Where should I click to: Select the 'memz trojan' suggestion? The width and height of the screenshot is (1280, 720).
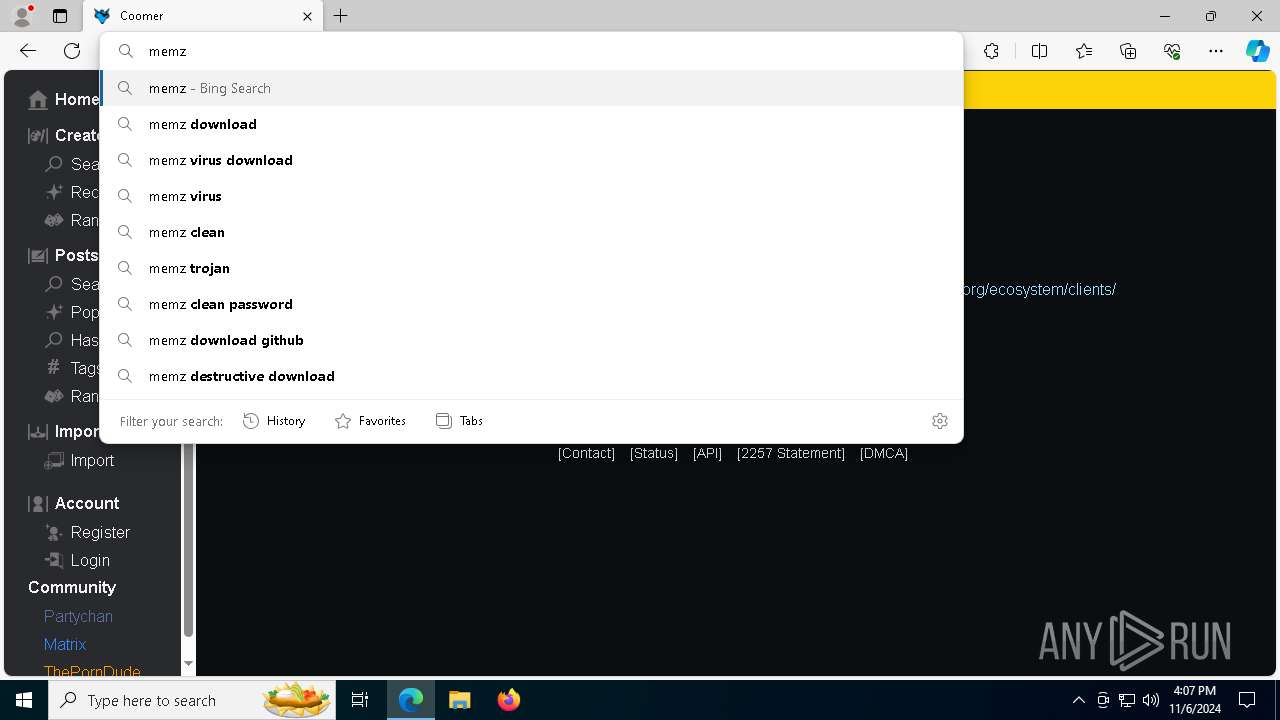[x=531, y=268]
